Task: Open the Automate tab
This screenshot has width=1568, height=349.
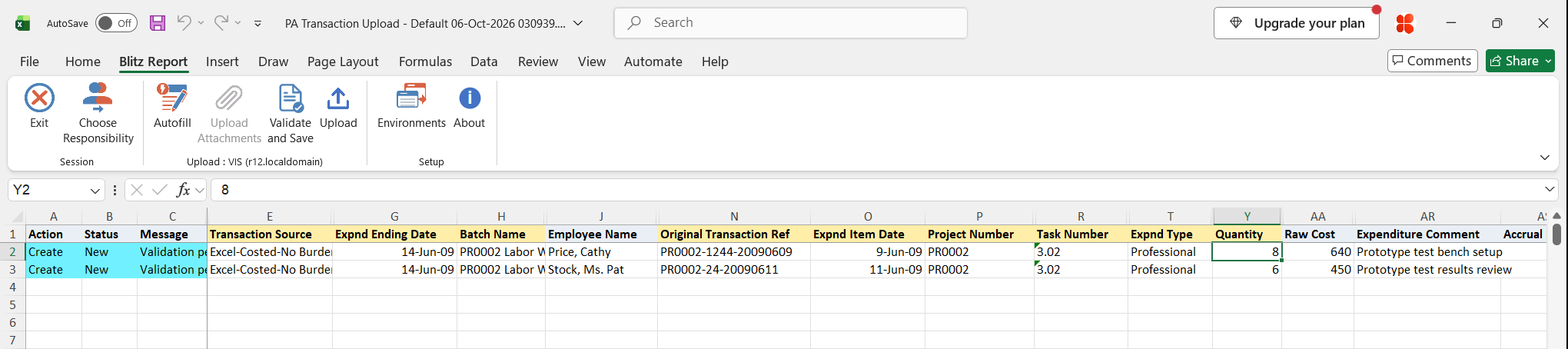Action: click(653, 61)
